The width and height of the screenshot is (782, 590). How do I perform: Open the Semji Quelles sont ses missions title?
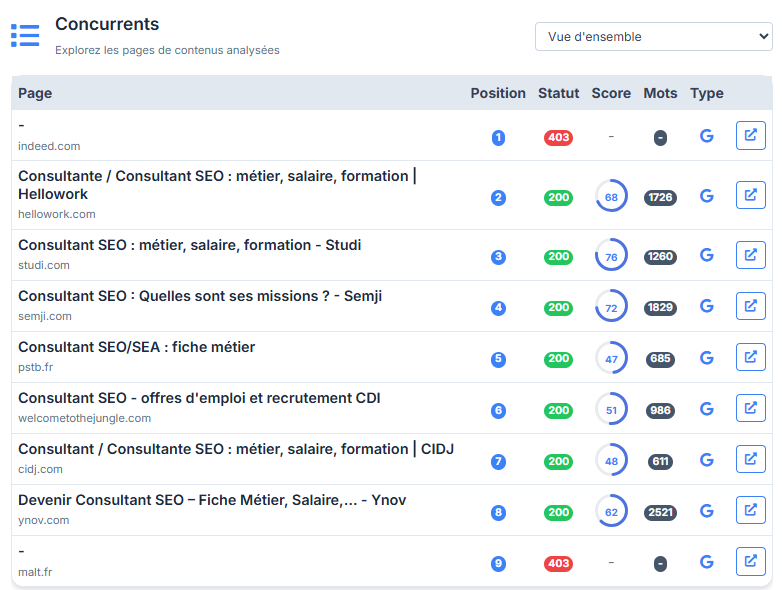click(200, 296)
